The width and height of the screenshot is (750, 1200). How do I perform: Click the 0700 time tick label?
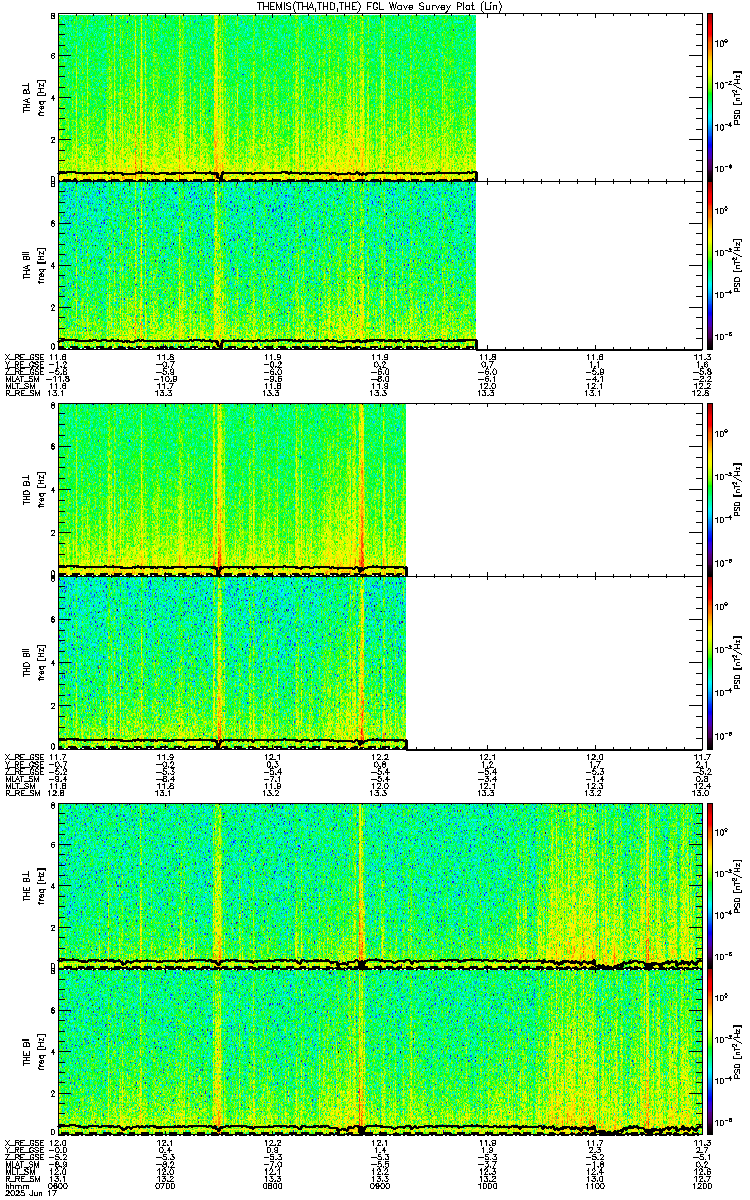tap(166, 1186)
